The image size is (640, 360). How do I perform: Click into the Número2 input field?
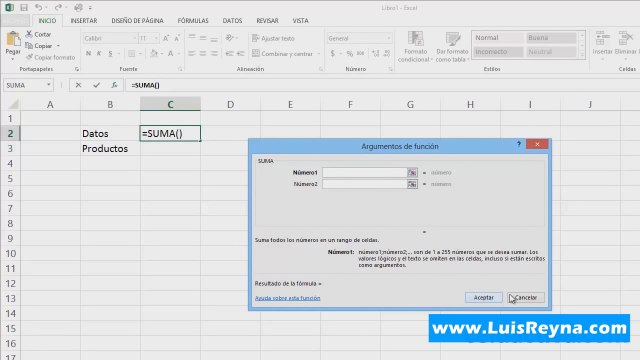click(364, 184)
